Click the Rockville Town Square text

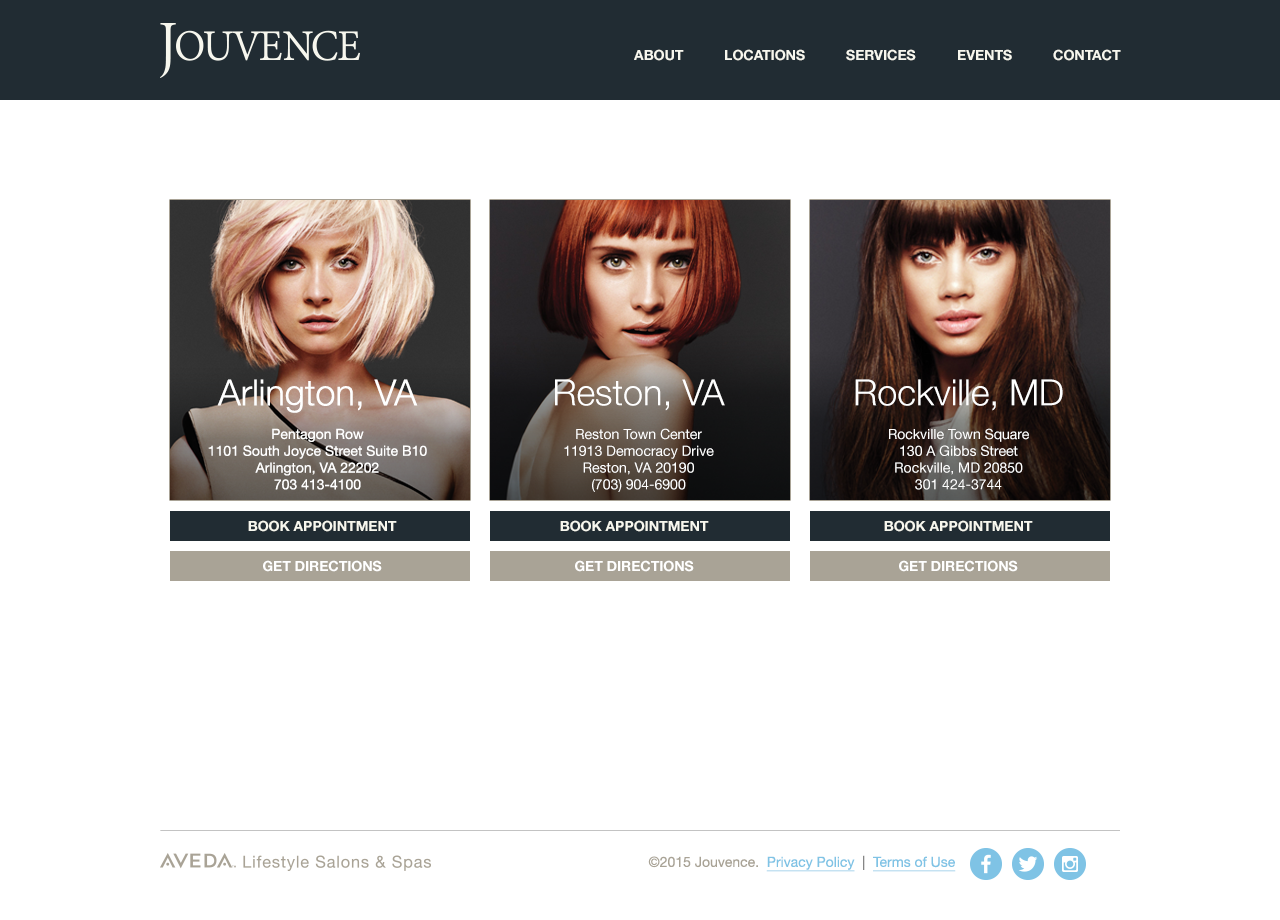[958, 434]
